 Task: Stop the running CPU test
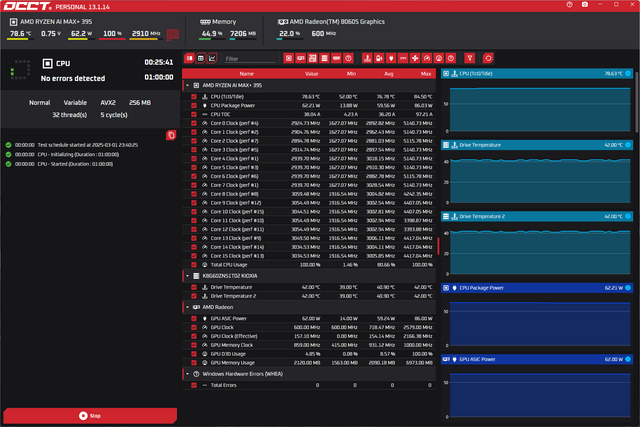click(90, 416)
